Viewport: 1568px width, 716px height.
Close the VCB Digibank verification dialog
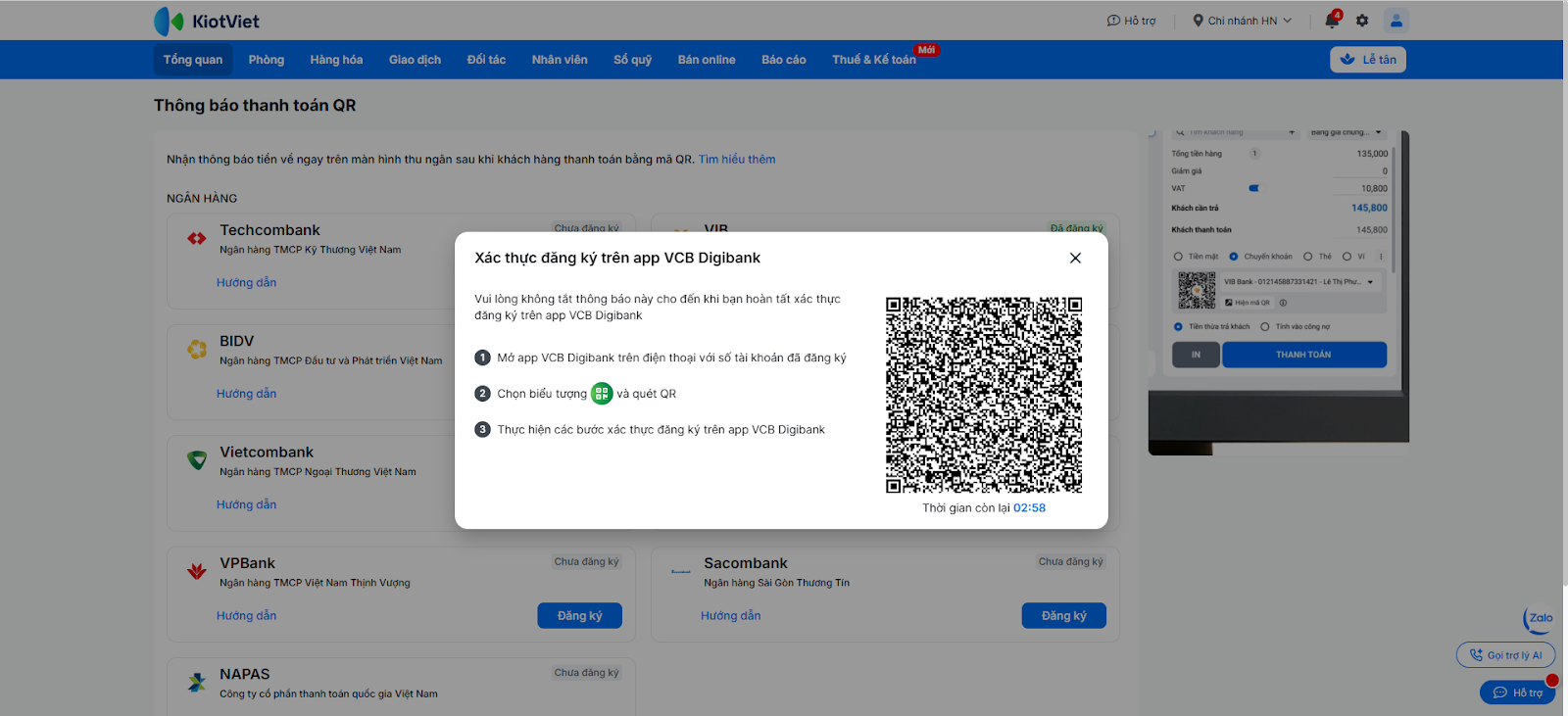coord(1075,258)
